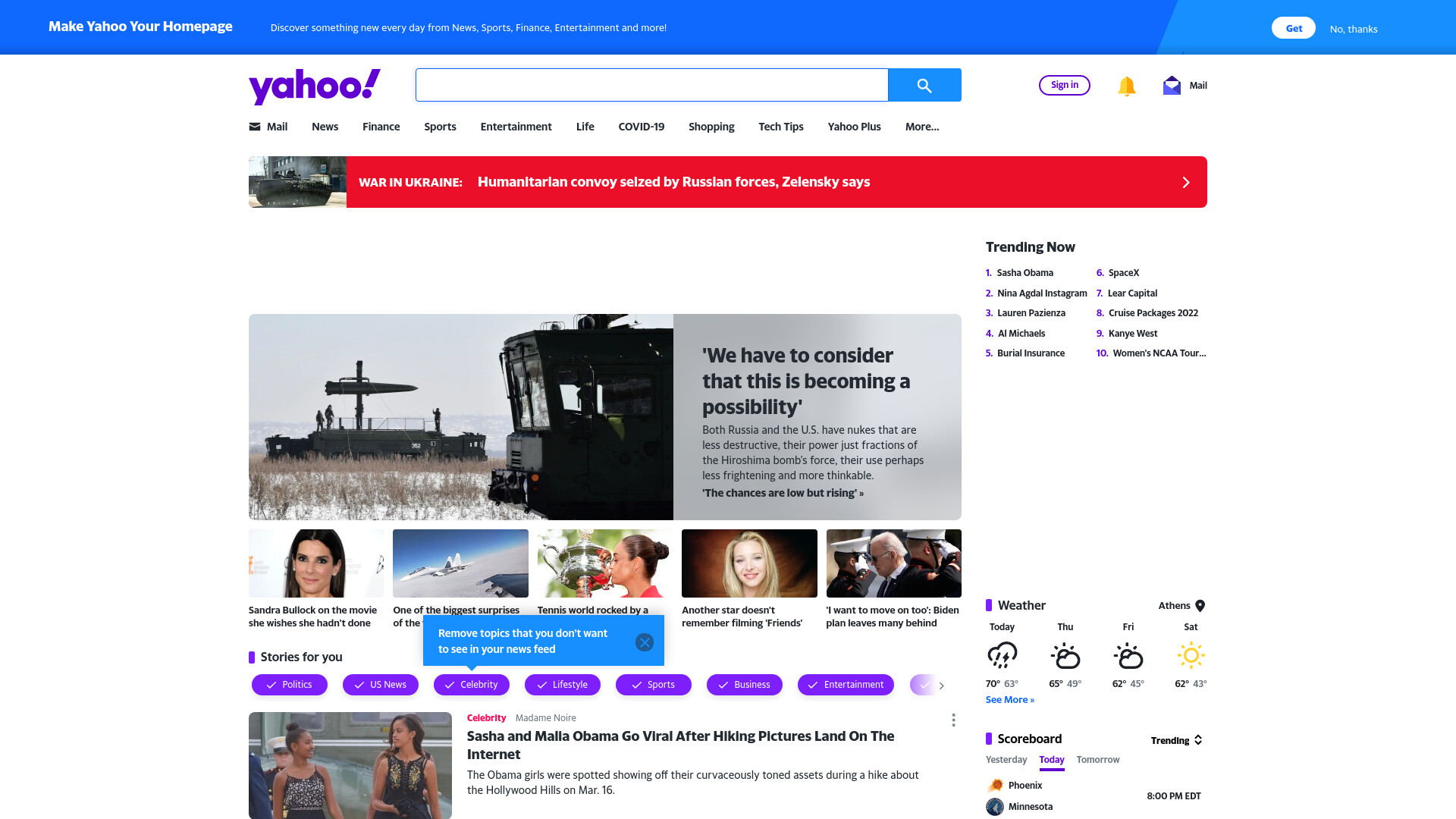Dismiss banner with No, thanks
This screenshot has width=1456, height=819.
coord(1354,29)
